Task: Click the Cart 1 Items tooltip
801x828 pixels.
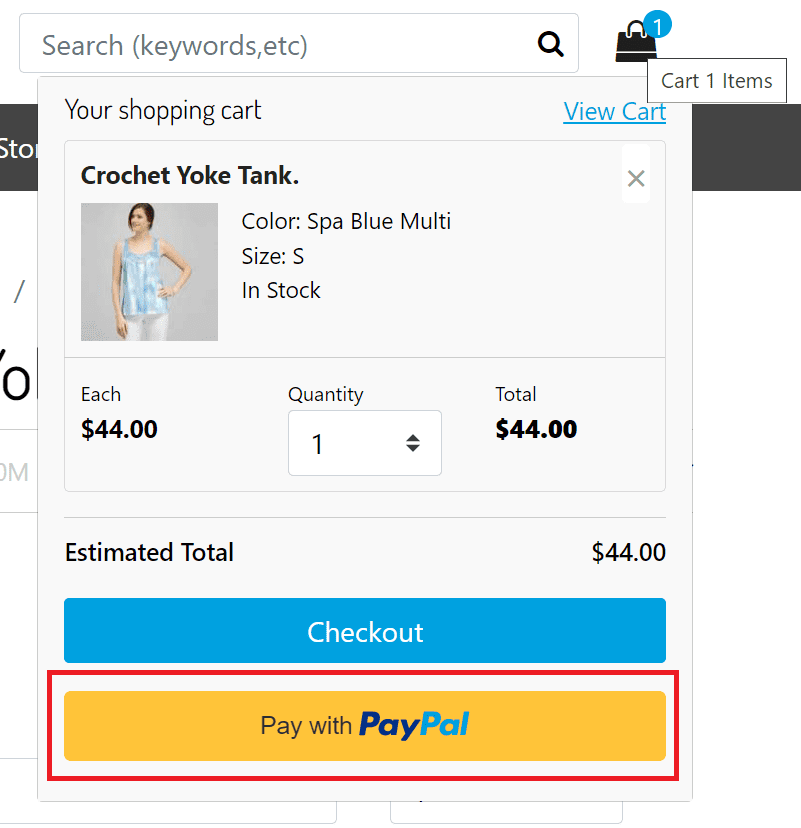Action: (x=717, y=81)
